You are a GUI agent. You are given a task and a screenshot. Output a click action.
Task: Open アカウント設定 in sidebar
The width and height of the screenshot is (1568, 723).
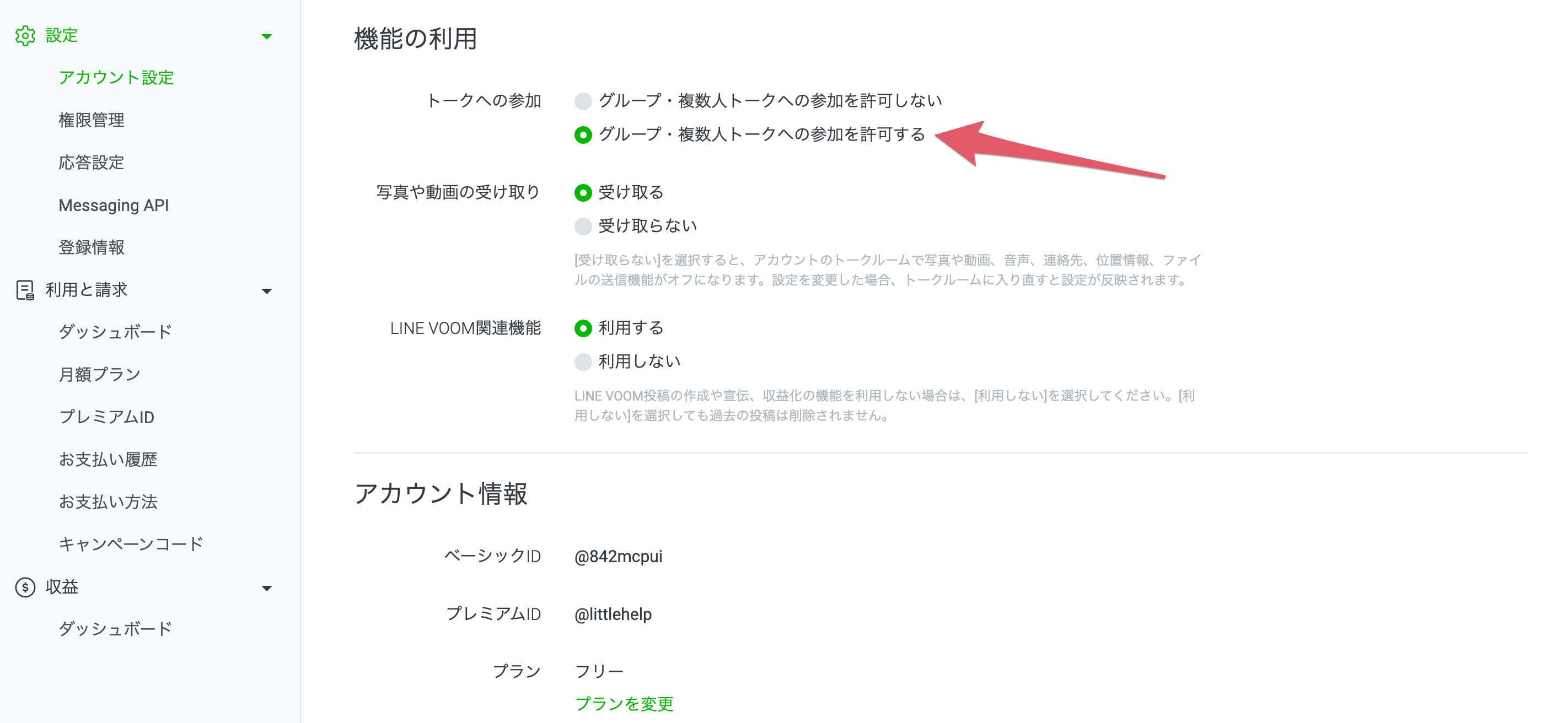(116, 78)
